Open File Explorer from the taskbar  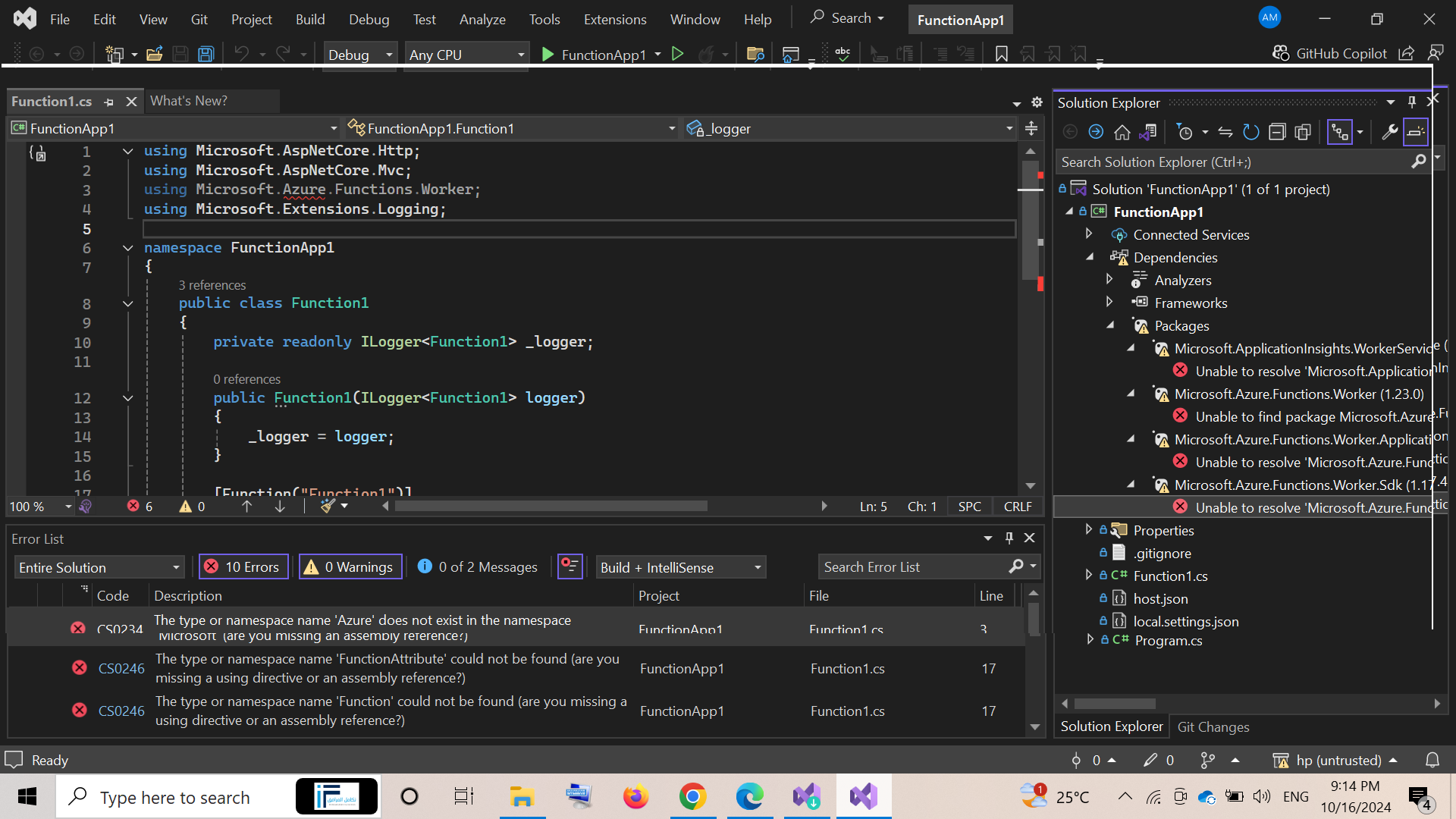click(x=522, y=797)
